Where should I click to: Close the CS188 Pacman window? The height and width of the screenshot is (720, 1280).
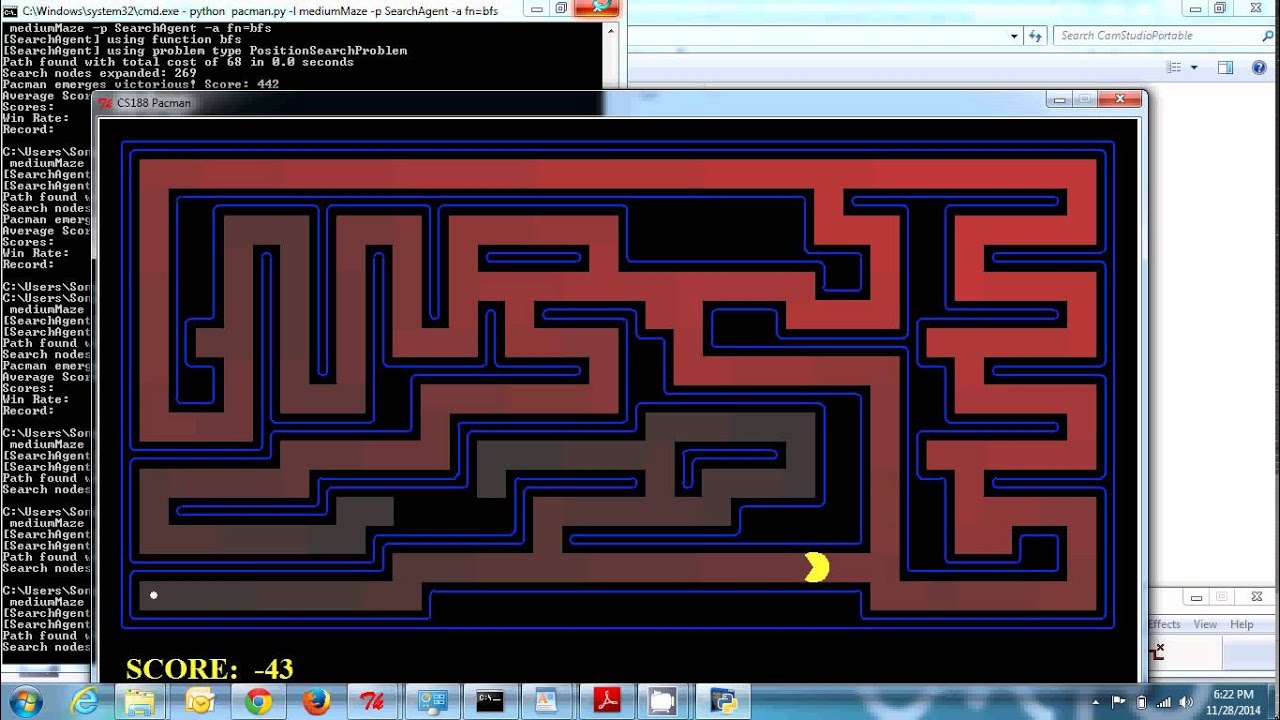[x=1120, y=99]
